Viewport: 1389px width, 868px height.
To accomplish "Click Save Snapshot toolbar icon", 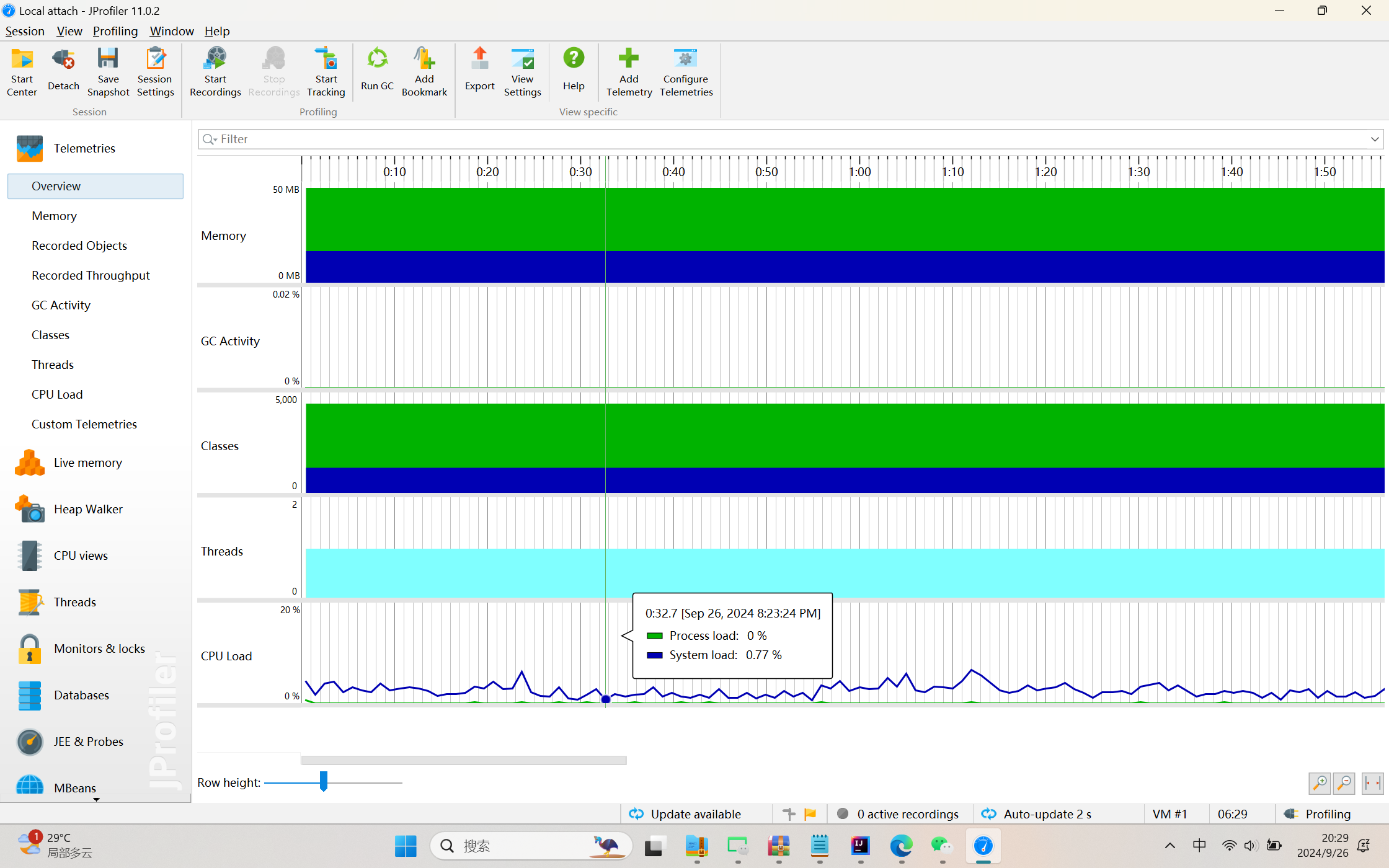I will pos(108,71).
